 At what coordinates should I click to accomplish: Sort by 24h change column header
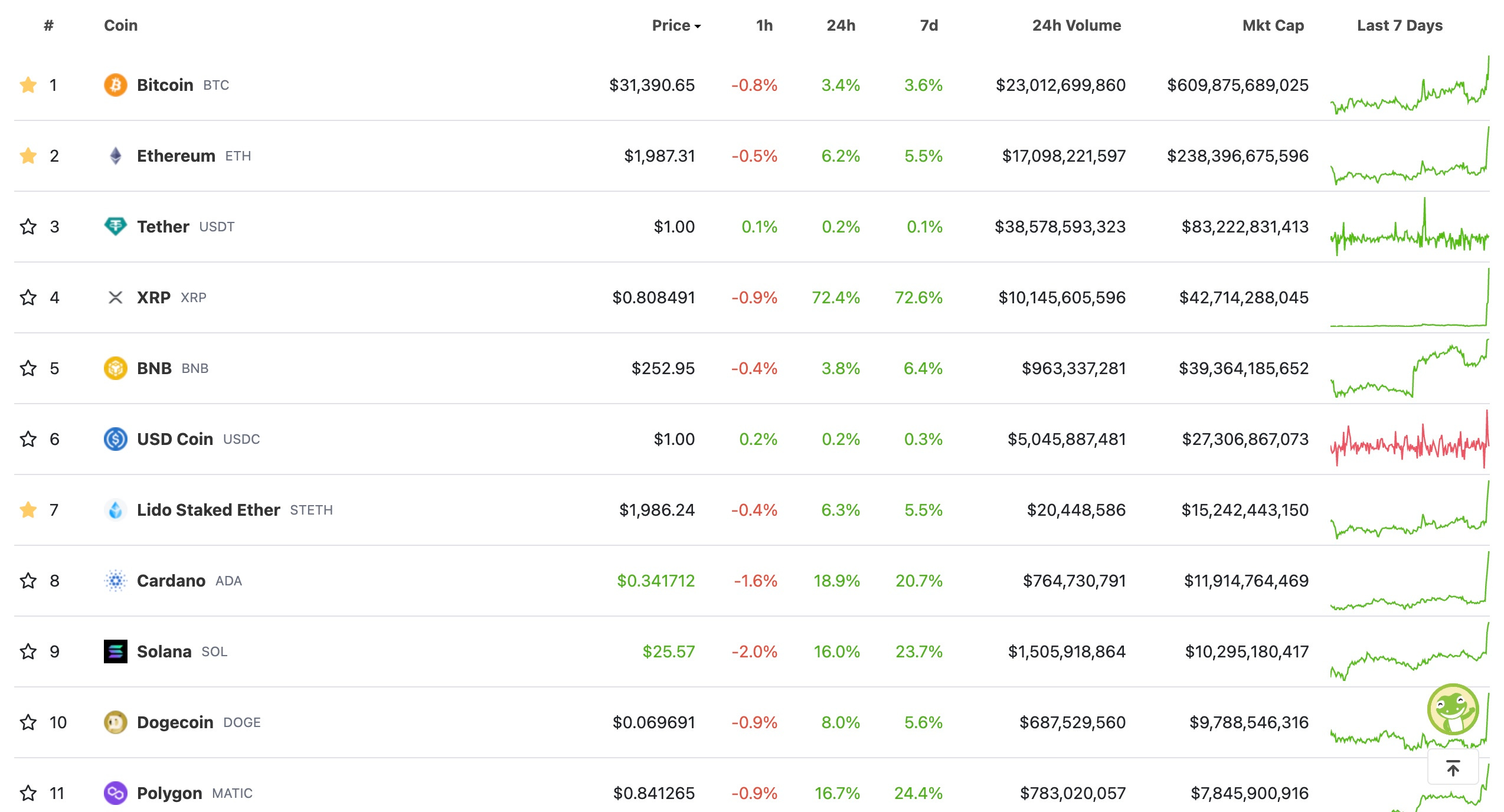click(x=841, y=25)
